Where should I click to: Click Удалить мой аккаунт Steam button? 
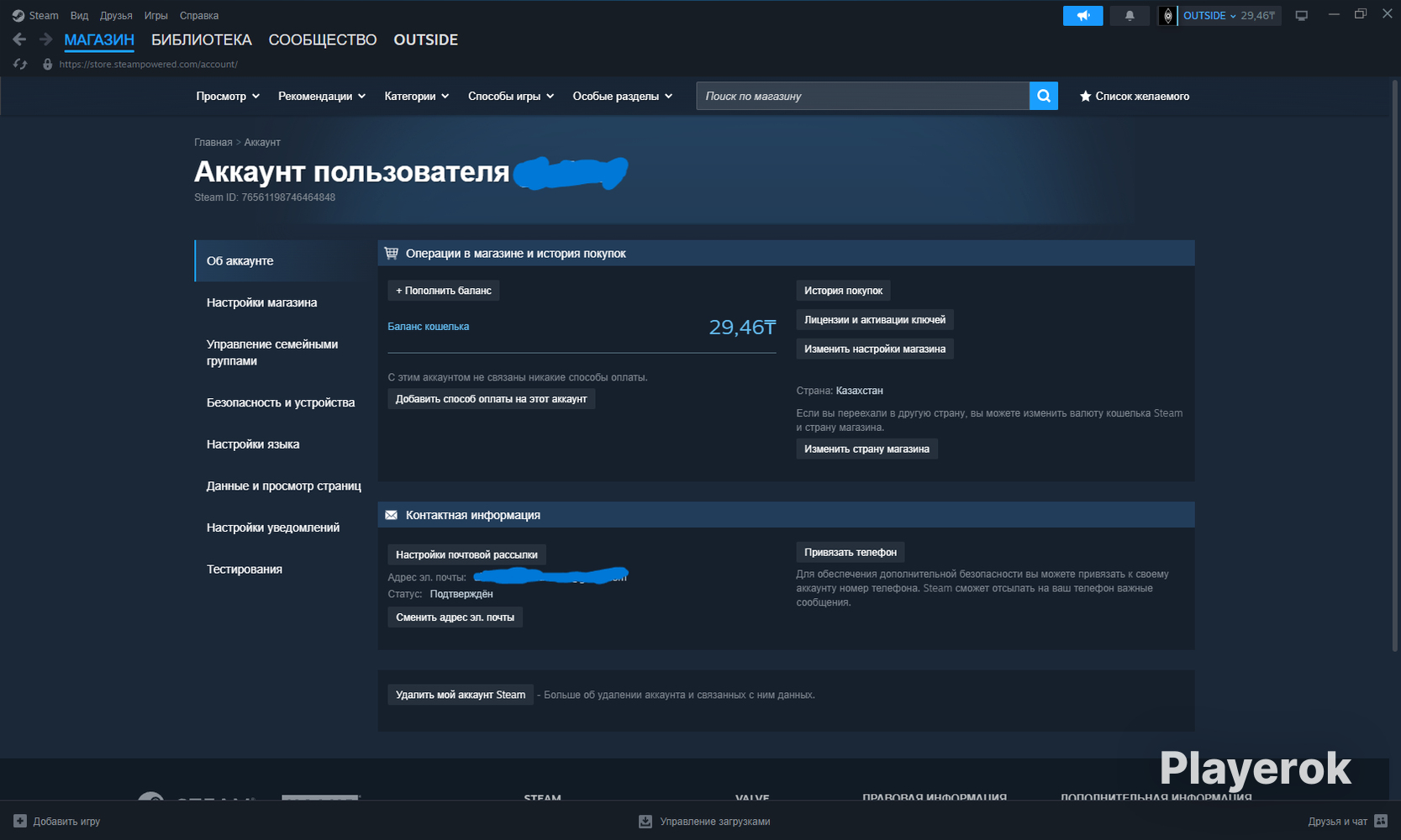point(461,695)
